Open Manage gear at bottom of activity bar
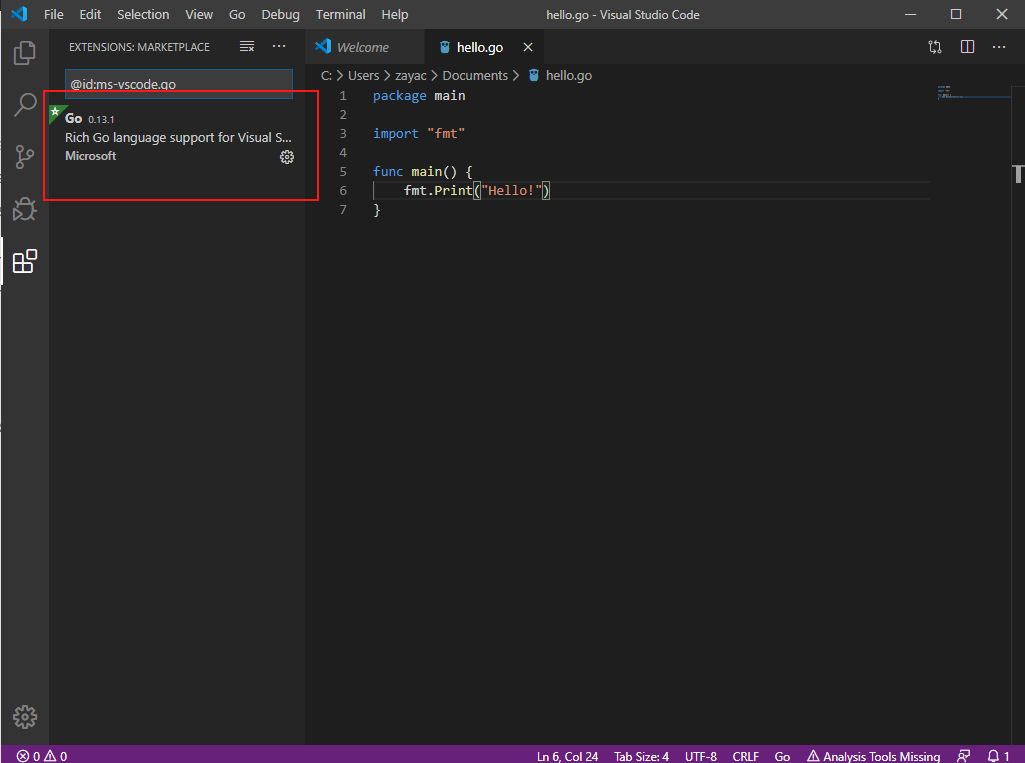The width and height of the screenshot is (1025, 763). coord(25,717)
